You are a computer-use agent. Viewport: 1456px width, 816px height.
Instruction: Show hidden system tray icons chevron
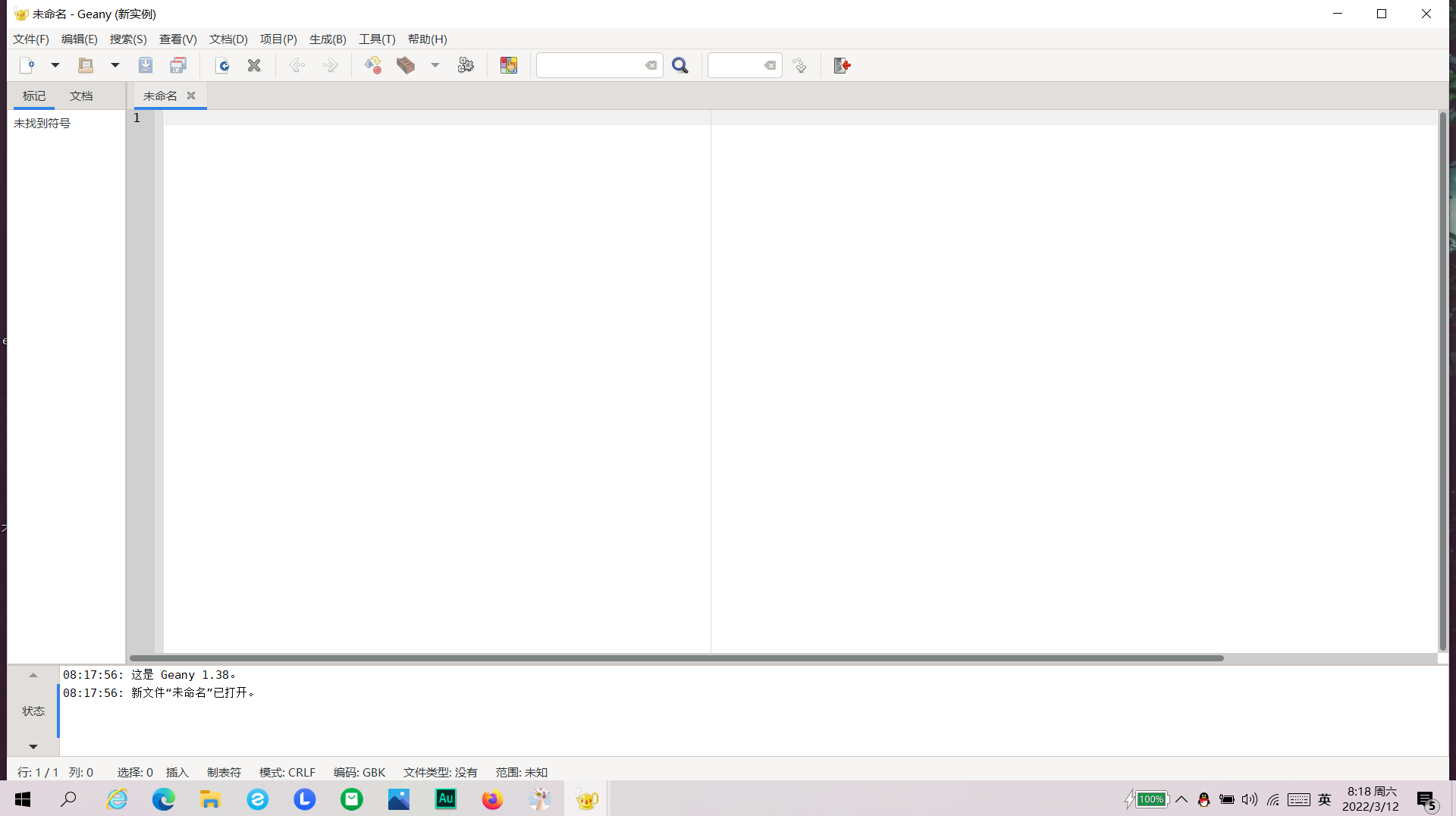point(1181,799)
